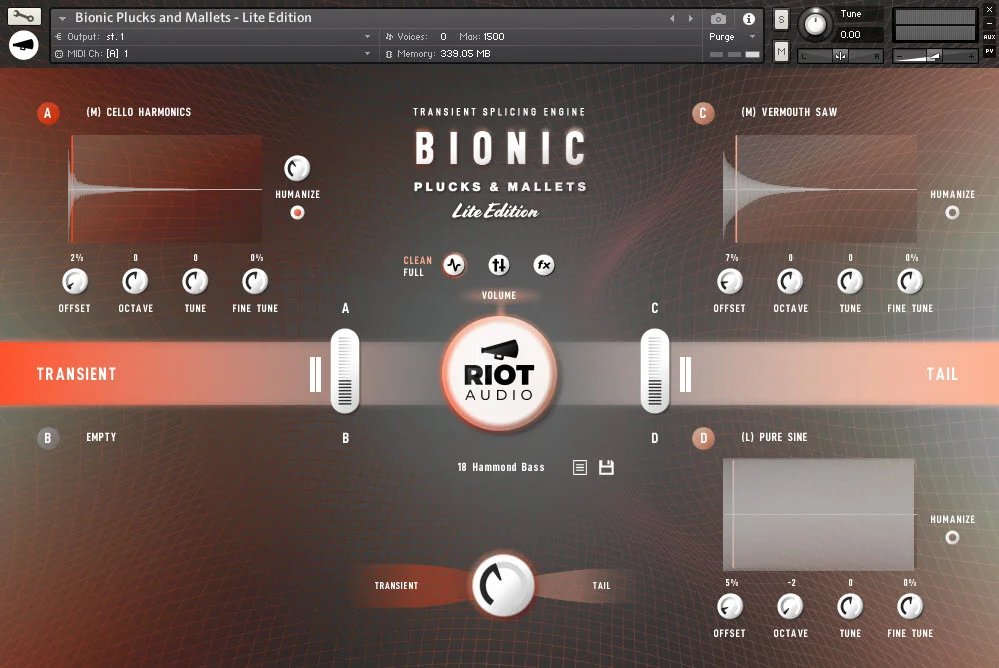Image resolution: width=999 pixels, height=668 pixels.
Task: Go to the previous instrument arrow
Action: pos(672,19)
